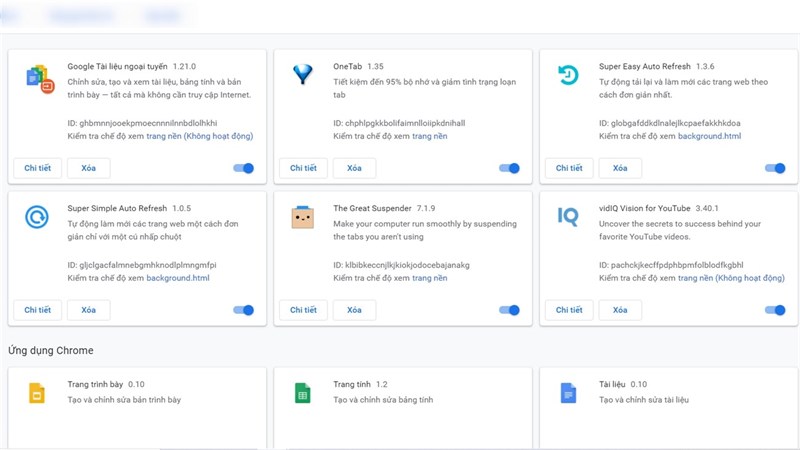This screenshot has height=450, width=800.
Task: Click the OneTab funnel icon
Action: tap(303, 74)
